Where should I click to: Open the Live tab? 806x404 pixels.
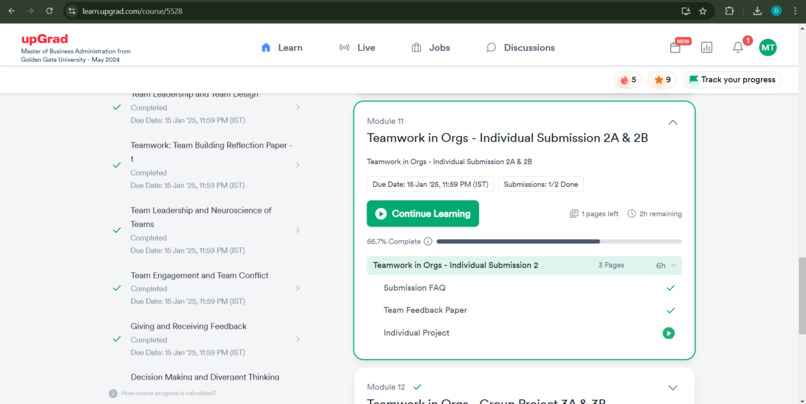point(357,48)
